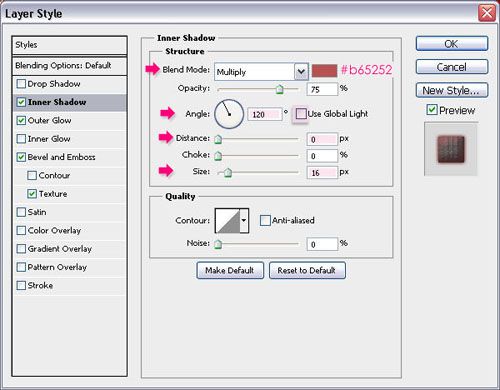Click the New Style... button

[x=452, y=90]
